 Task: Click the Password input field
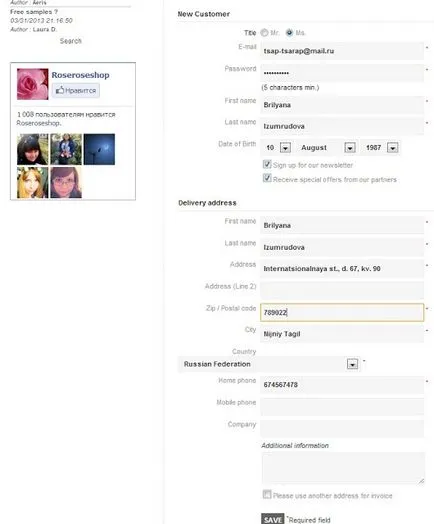click(342, 73)
